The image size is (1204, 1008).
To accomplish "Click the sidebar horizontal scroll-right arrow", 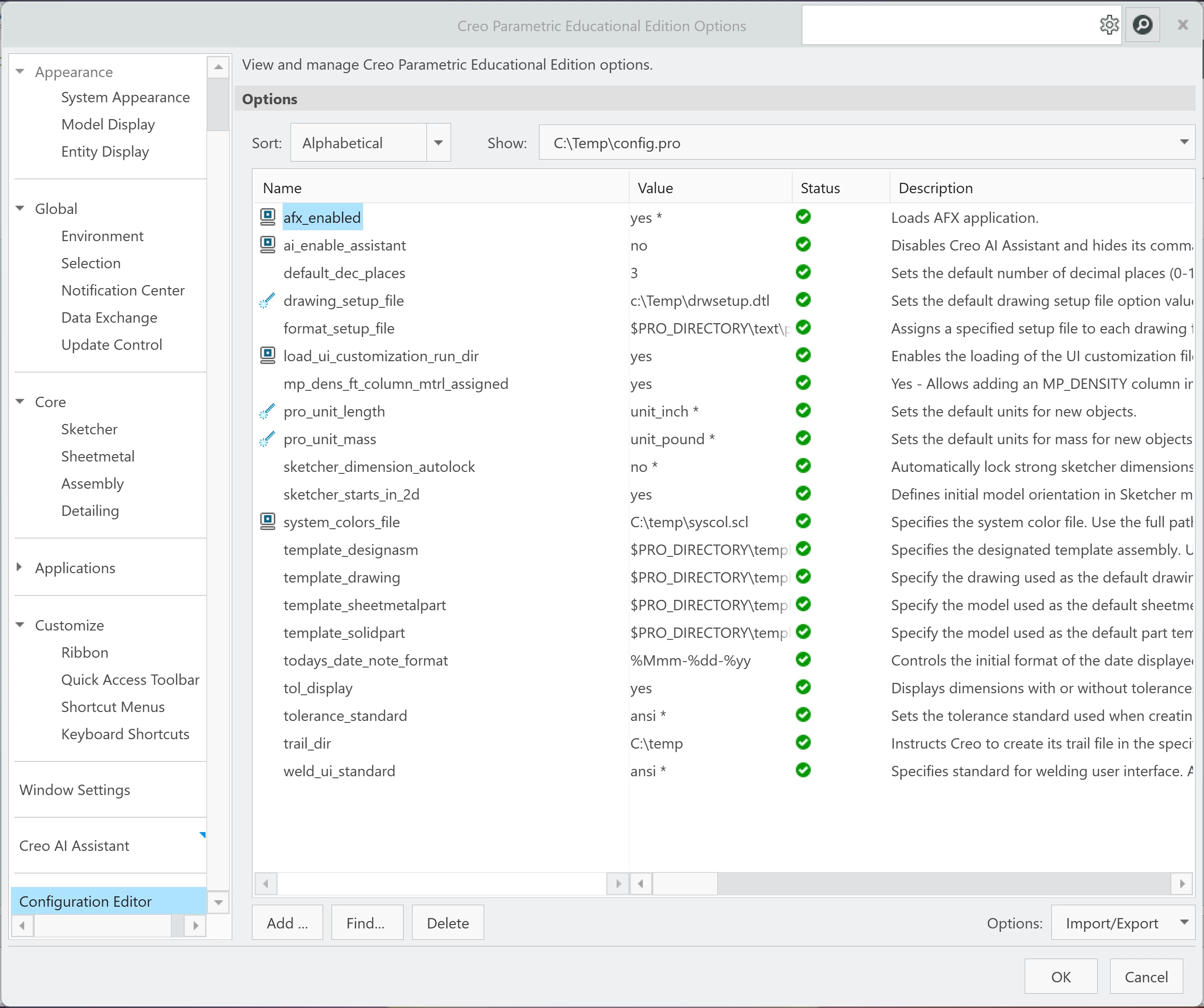I will (x=195, y=925).
